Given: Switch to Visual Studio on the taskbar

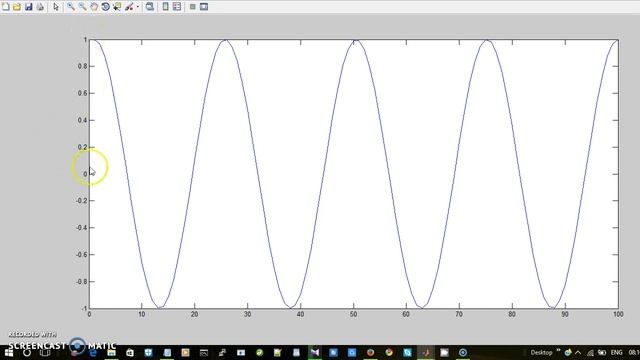Looking at the screenshot, I should pos(315,353).
